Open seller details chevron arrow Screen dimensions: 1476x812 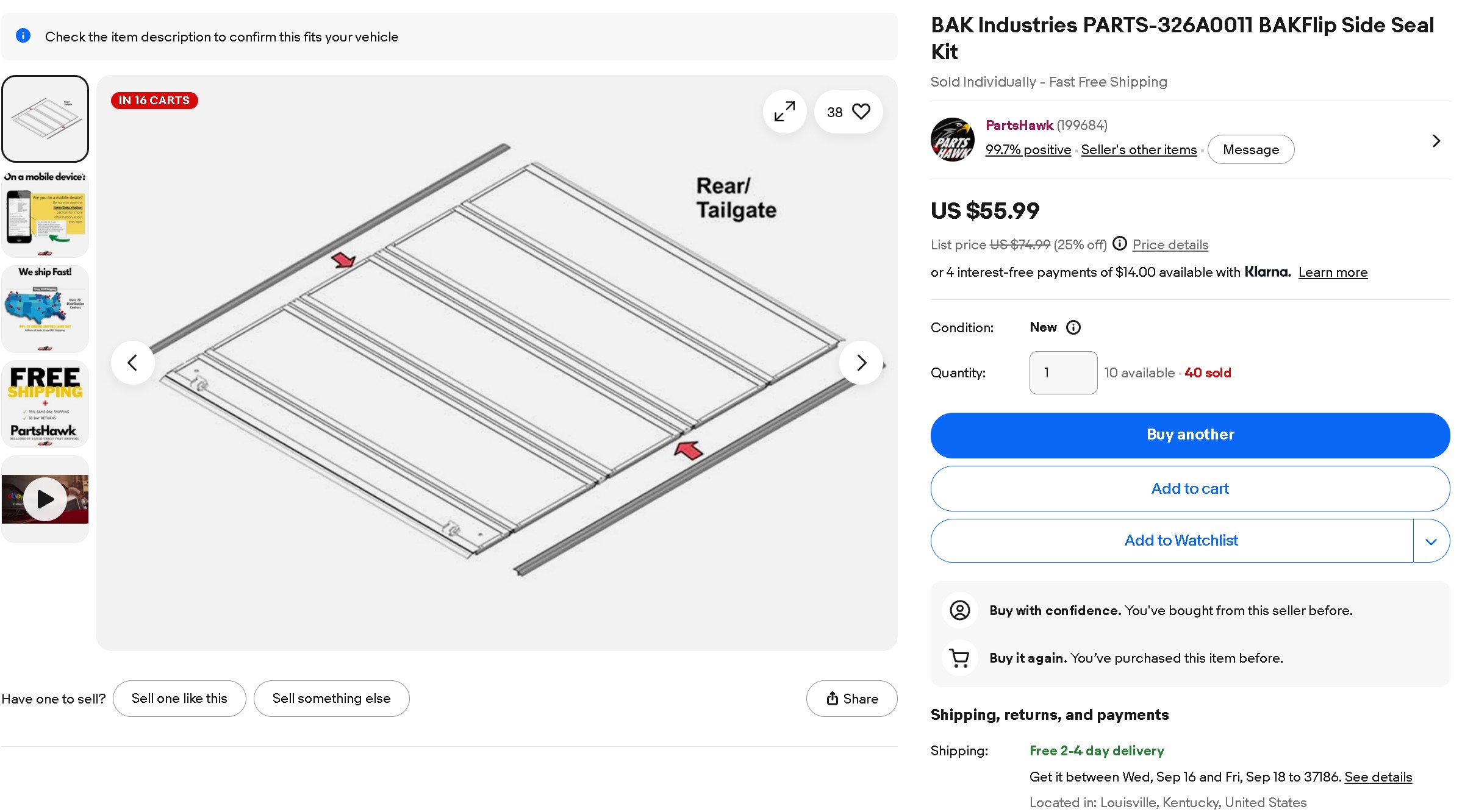(x=1436, y=141)
